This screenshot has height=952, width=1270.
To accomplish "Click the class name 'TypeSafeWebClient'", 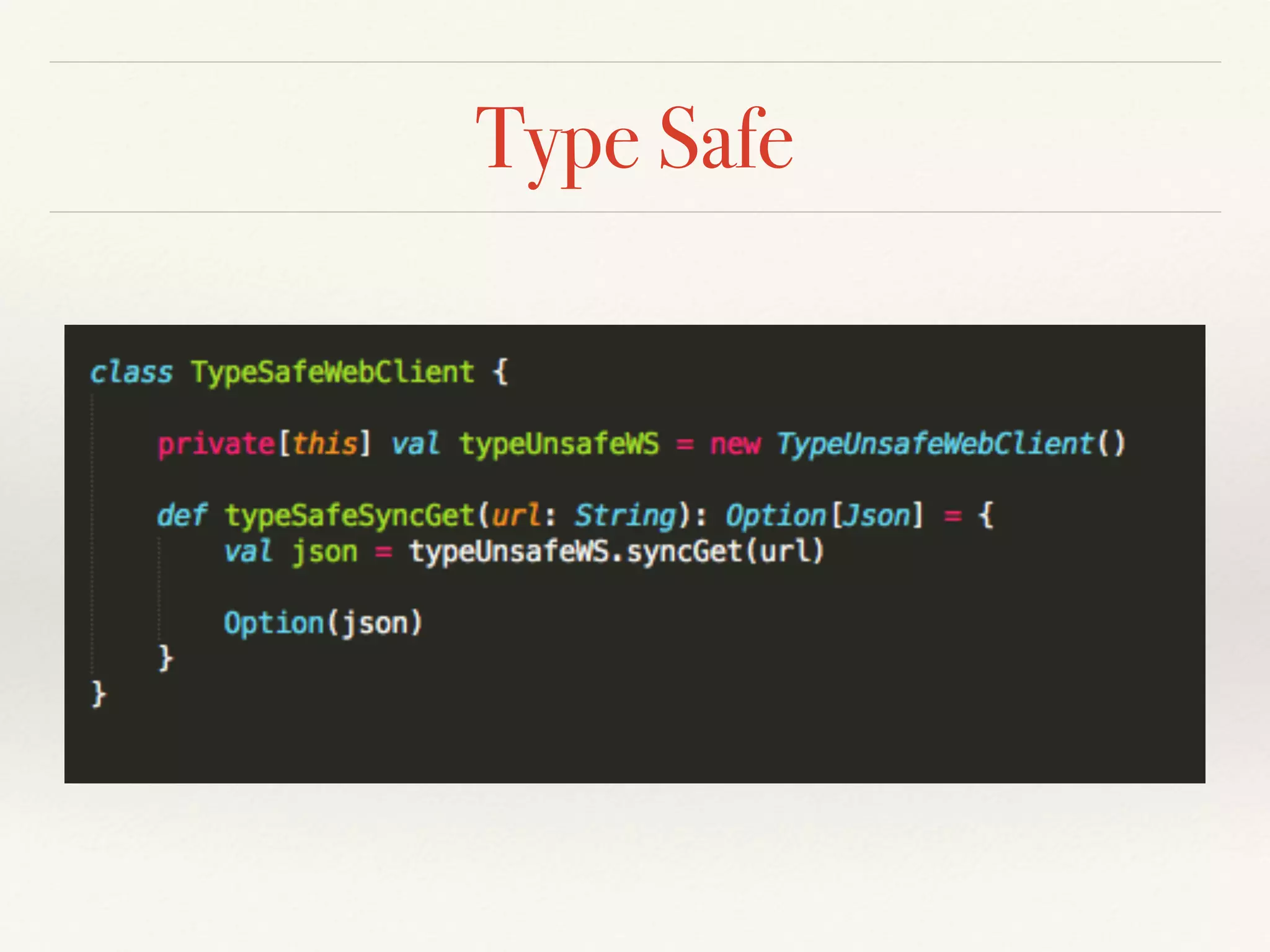I will click(332, 374).
